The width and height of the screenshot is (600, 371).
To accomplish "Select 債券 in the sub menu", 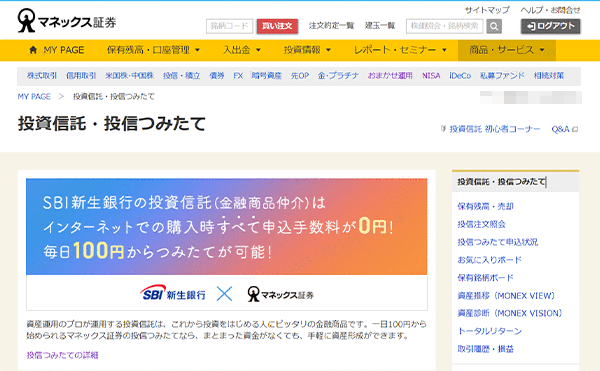I will 217,76.
